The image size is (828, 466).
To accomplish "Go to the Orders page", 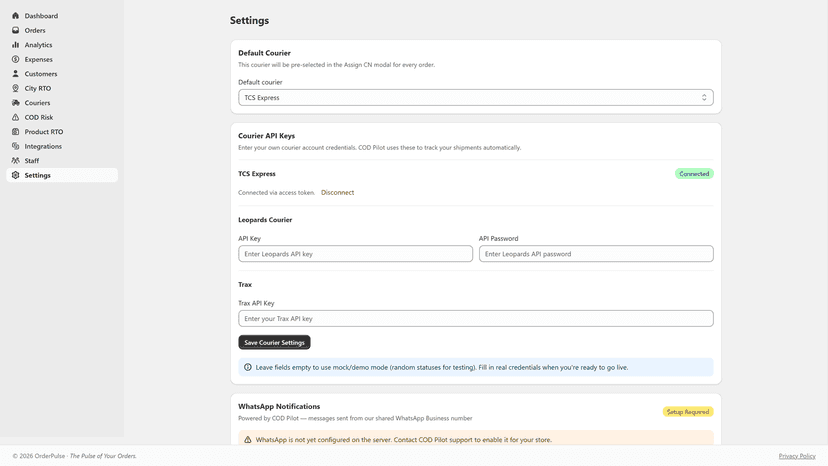I will (x=62, y=30).
